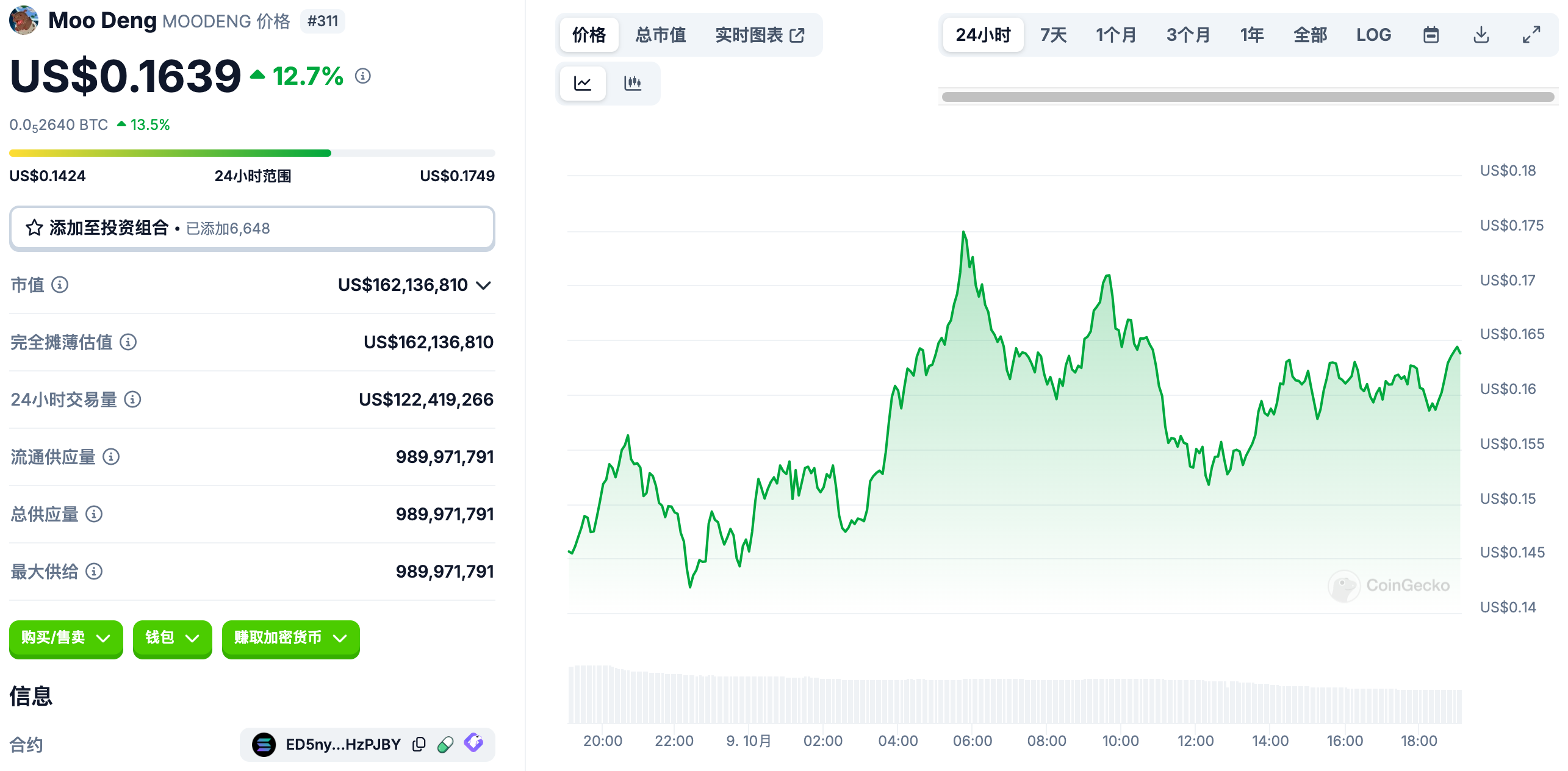Switch to candlestick chart view
Image resolution: width=1568 pixels, height=771 pixels.
[x=633, y=83]
